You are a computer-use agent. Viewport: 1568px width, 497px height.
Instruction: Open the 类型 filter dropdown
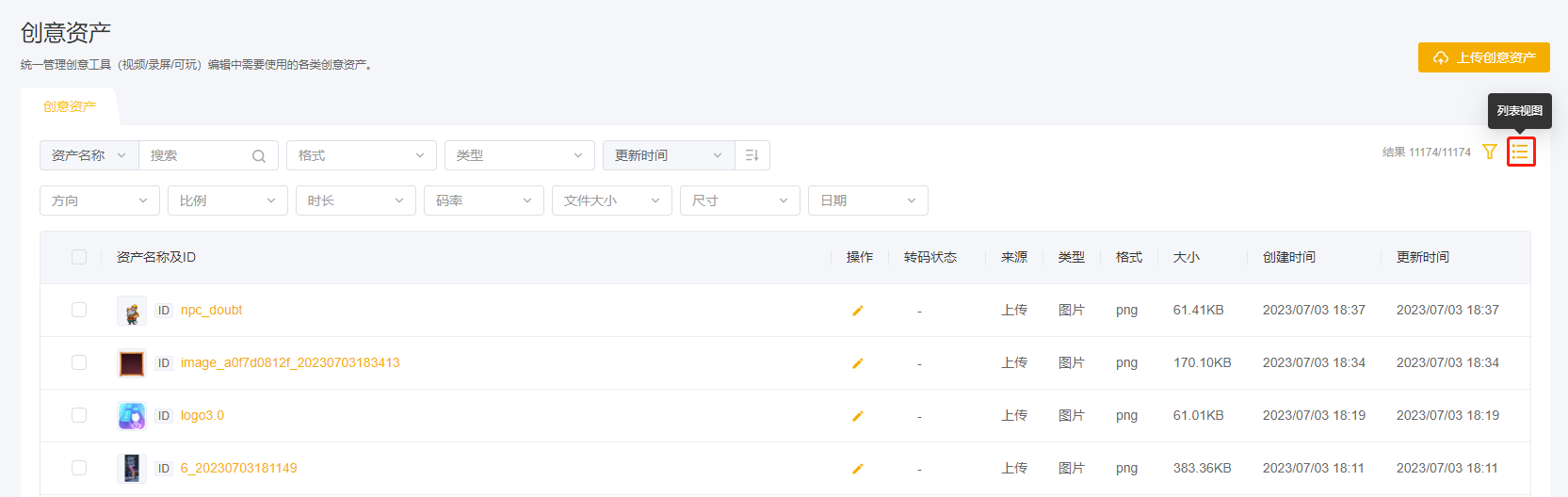click(x=520, y=155)
